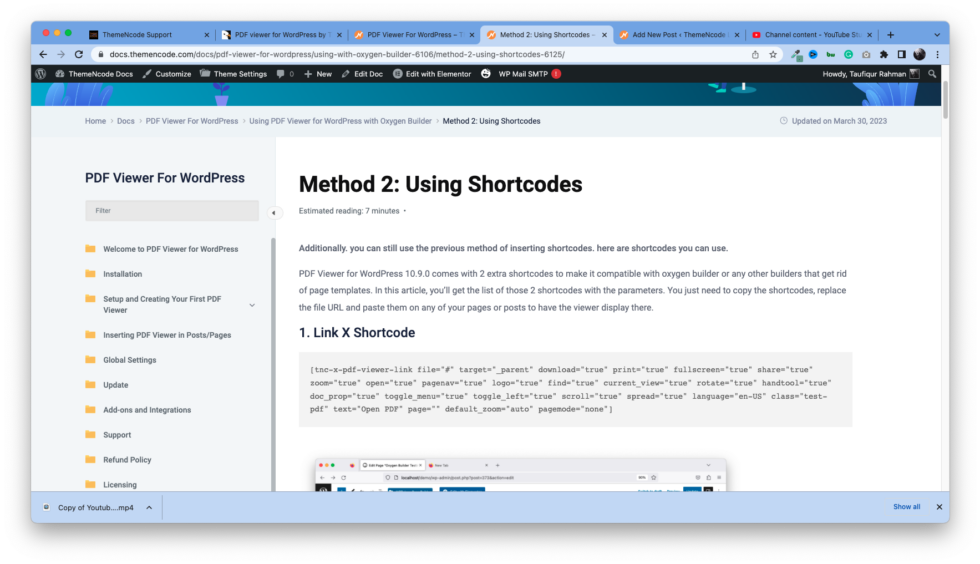Open the share icon in the address bar
Viewport: 980px width, 564px height.
click(755, 54)
